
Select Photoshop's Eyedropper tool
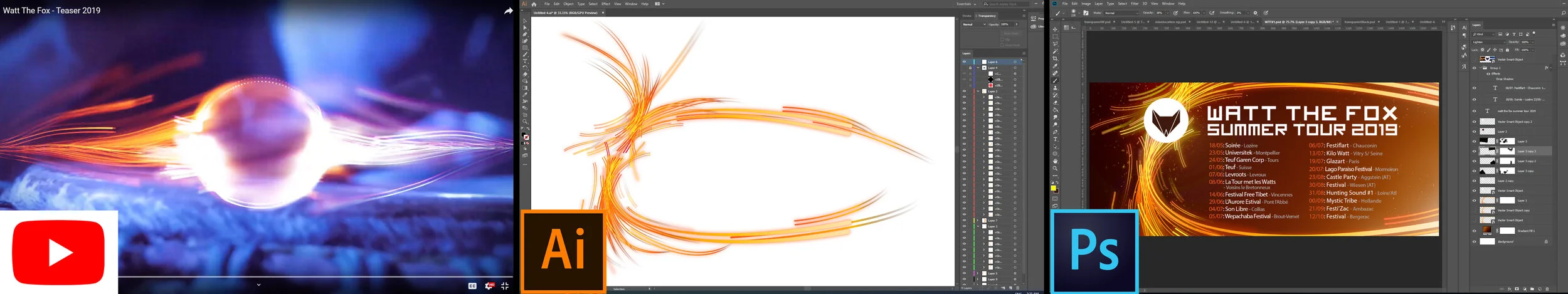tap(1055, 66)
